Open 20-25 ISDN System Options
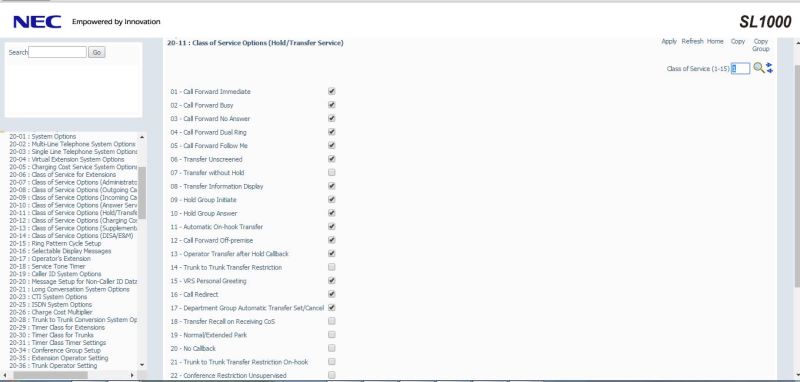 51,304
